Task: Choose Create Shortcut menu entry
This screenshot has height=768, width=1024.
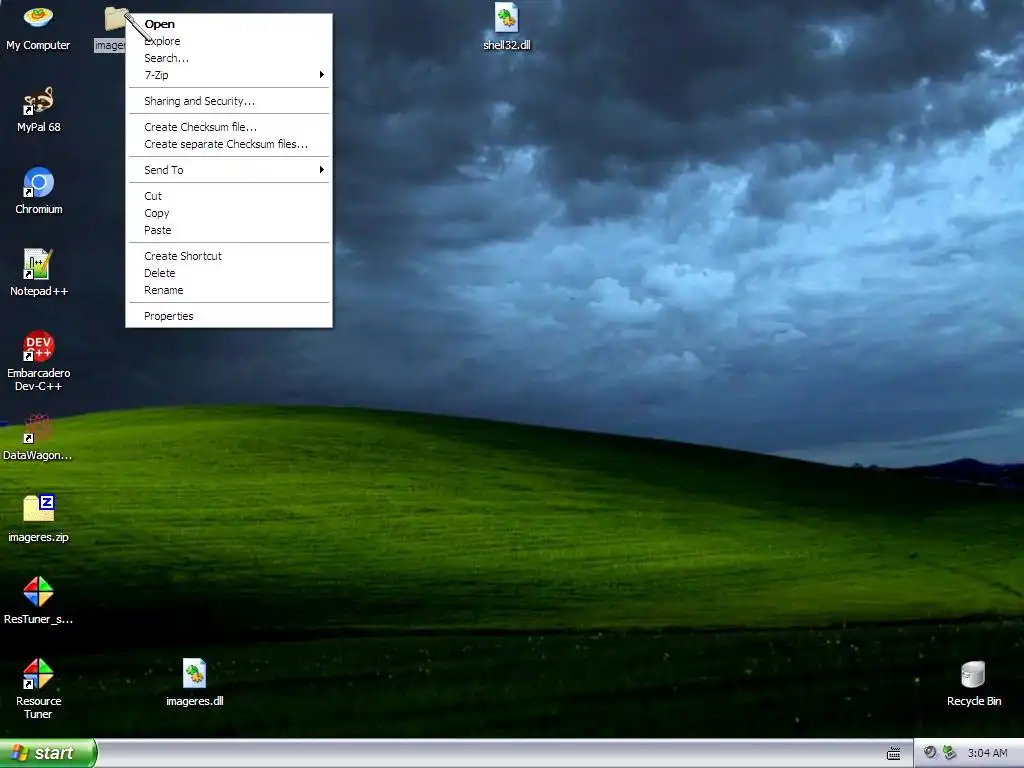Action: (x=229, y=257)
